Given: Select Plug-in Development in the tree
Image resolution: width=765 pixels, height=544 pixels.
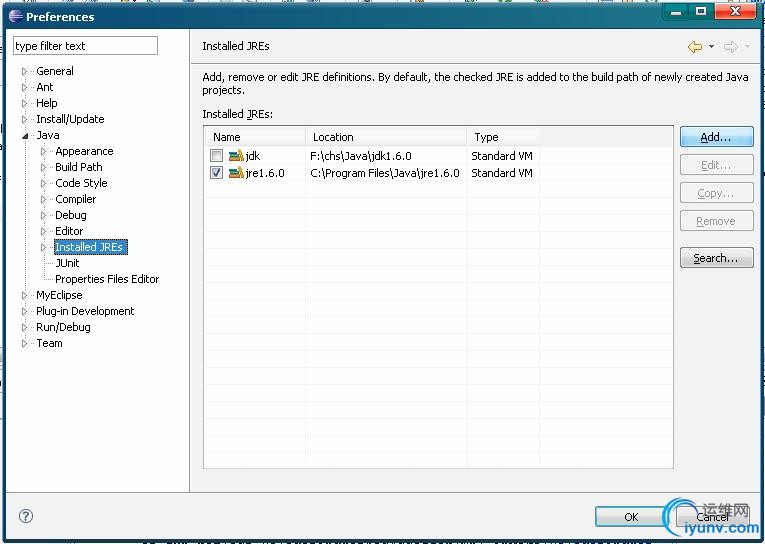Looking at the screenshot, I should tap(85, 311).
